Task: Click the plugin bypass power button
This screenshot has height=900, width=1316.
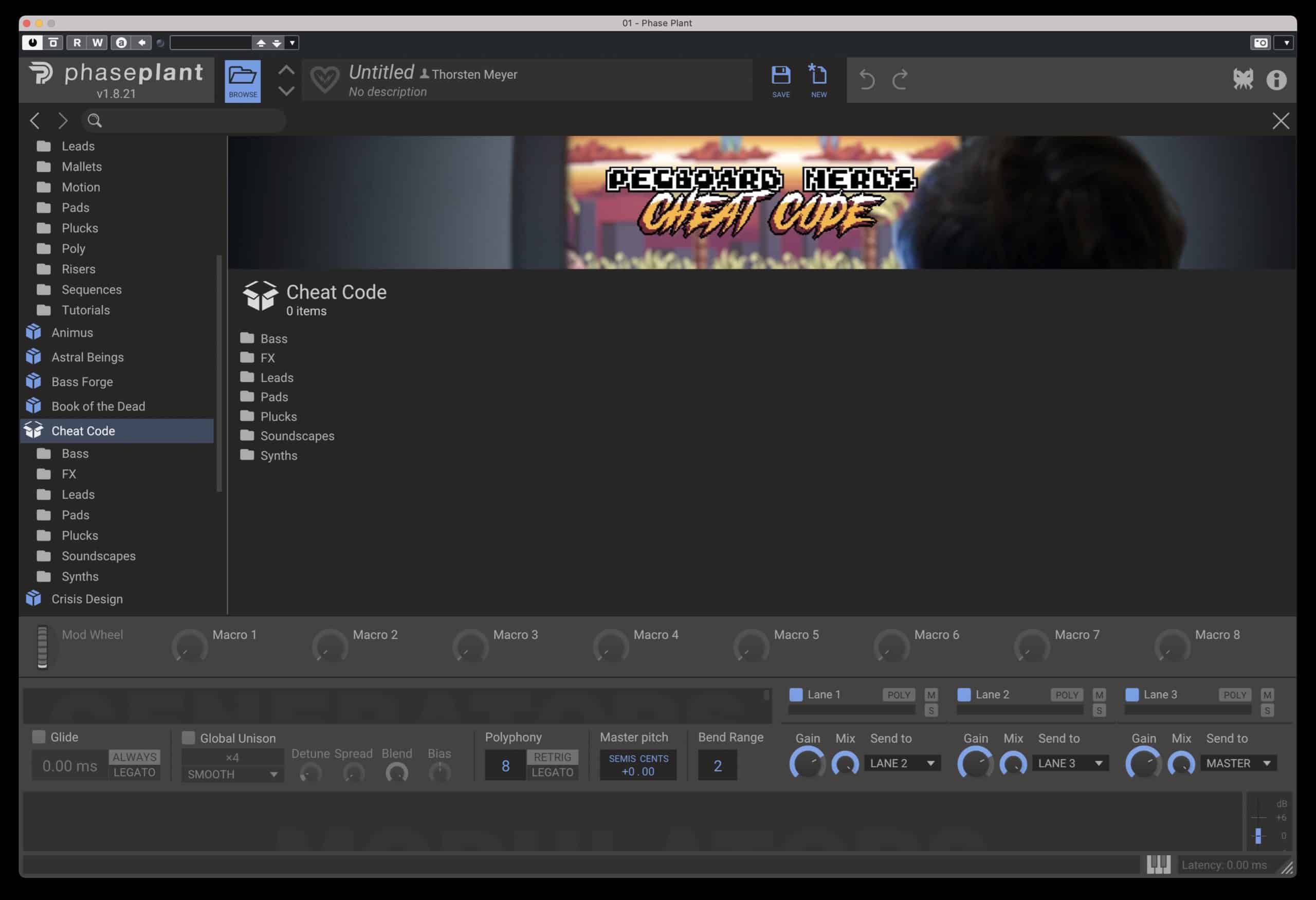Action: (x=32, y=43)
